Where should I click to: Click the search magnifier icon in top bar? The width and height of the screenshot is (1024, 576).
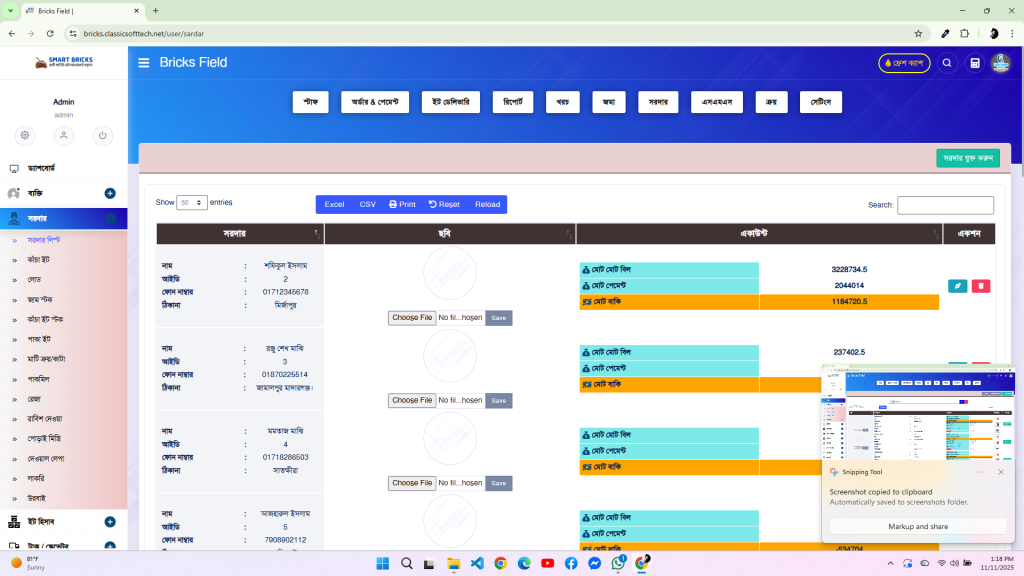click(947, 62)
